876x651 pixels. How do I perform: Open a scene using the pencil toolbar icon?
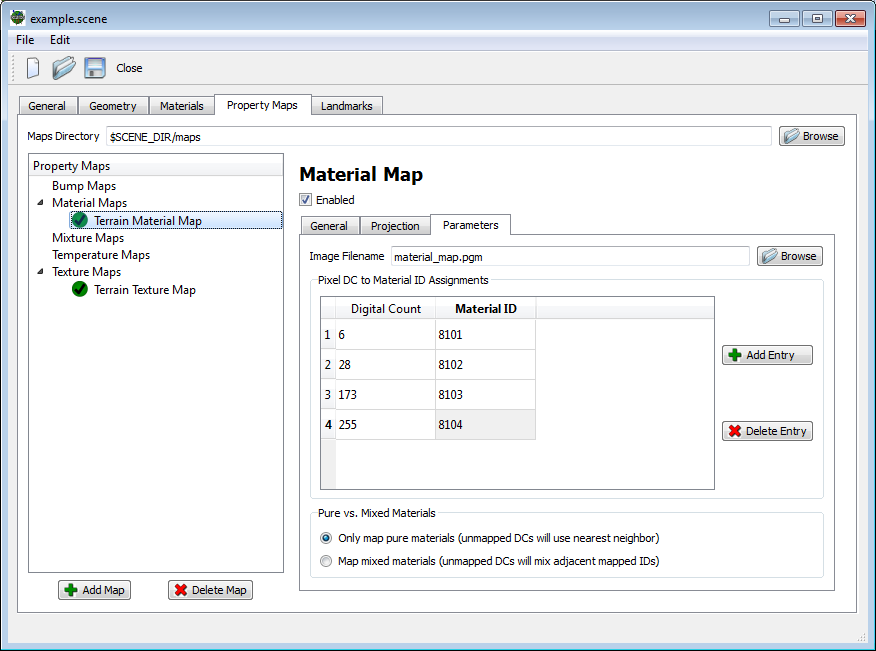(x=63, y=67)
